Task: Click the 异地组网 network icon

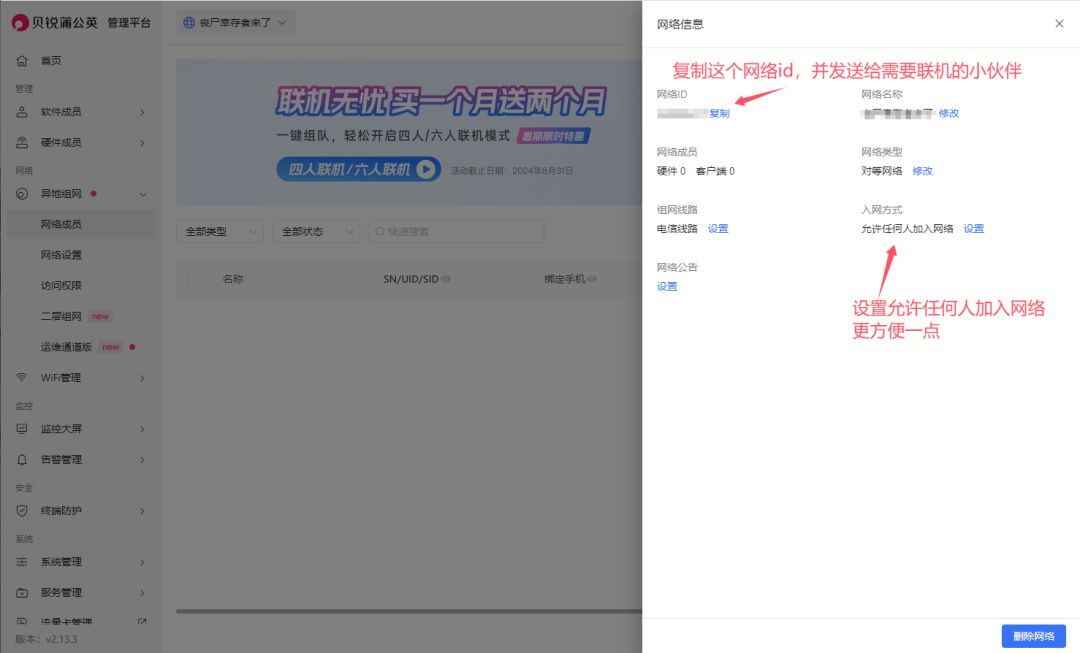Action: coord(22,194)
